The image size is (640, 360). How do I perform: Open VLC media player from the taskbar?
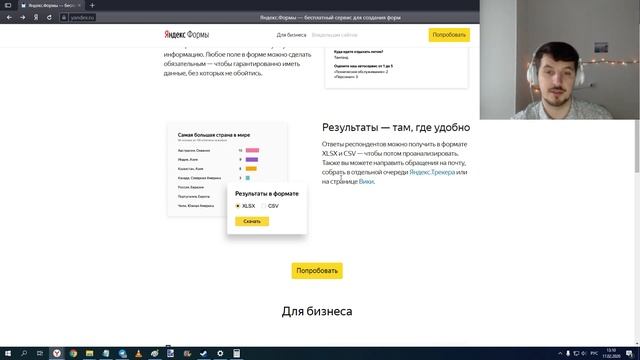[138, 353]
